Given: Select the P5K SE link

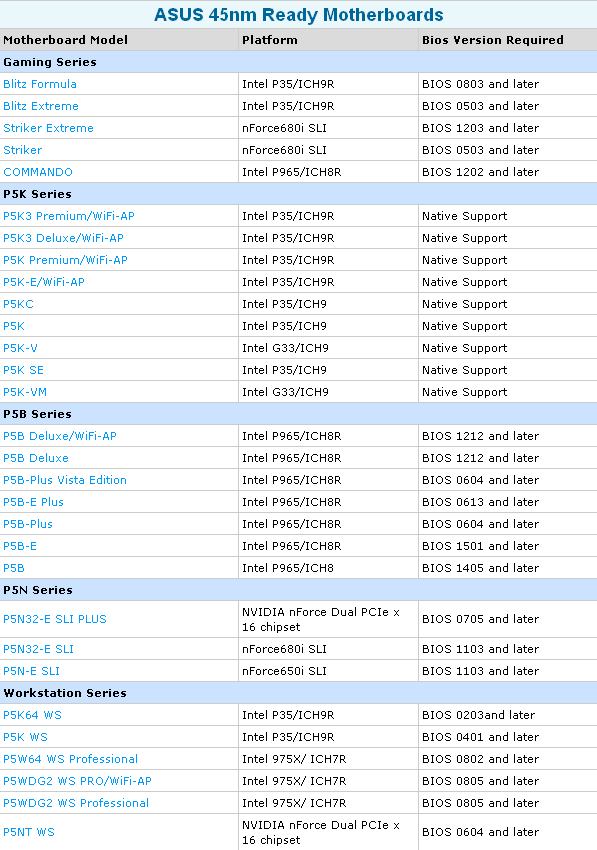Looking at the screenshot, I should [x=23, y=370].
